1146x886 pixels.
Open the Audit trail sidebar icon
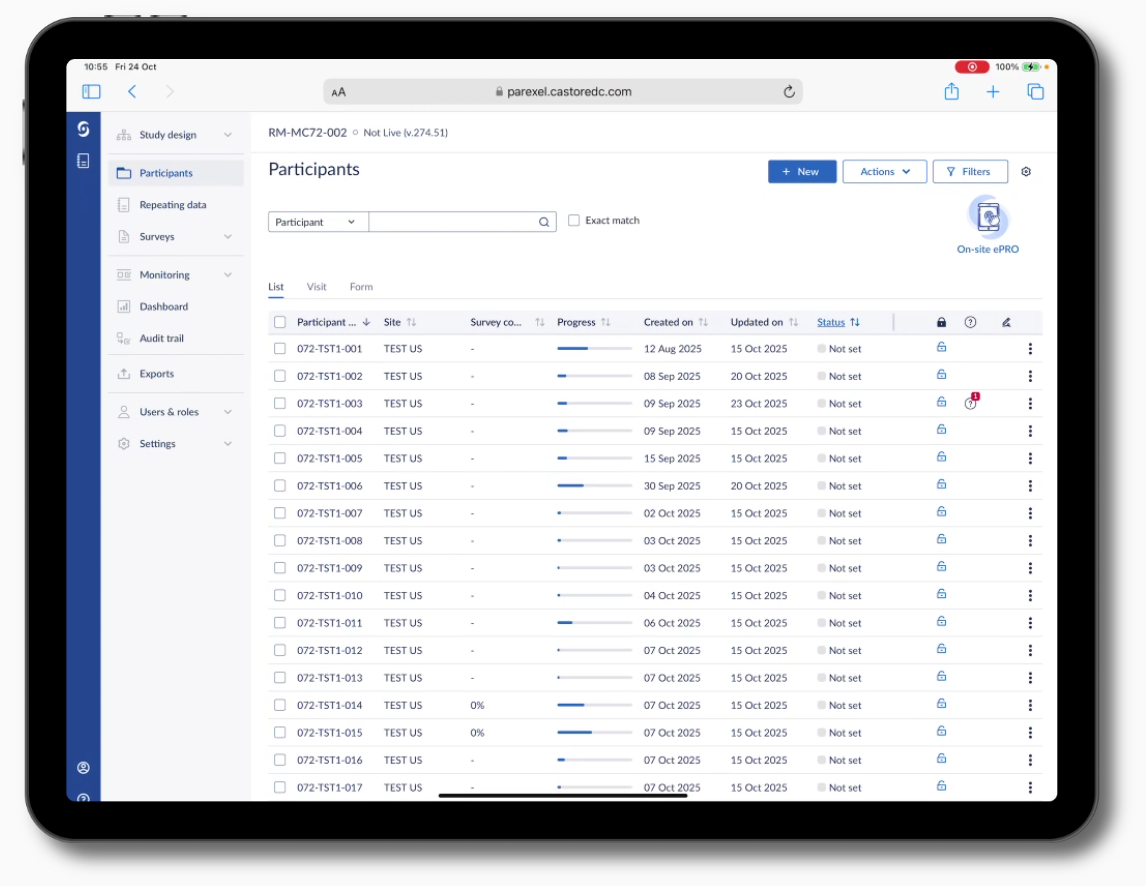click(124, 338)
